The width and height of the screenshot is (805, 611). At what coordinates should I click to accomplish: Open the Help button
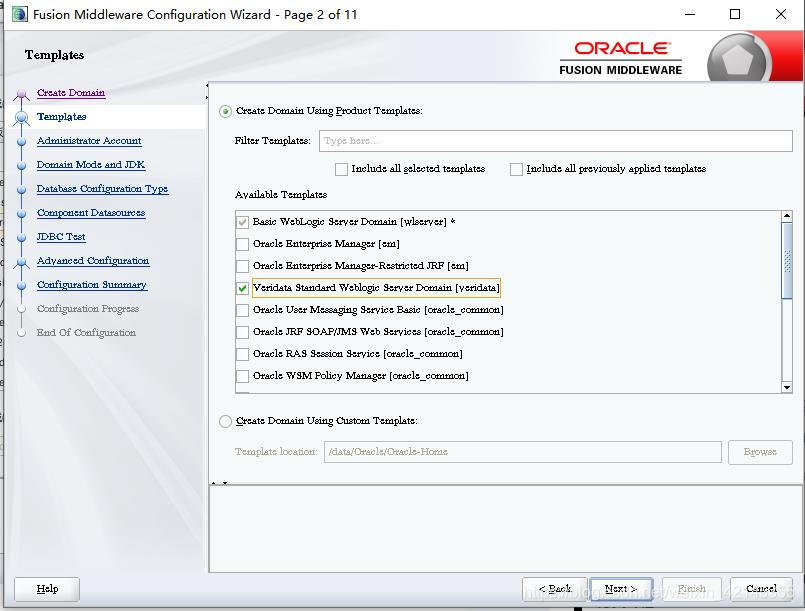[x=47, y=589]
